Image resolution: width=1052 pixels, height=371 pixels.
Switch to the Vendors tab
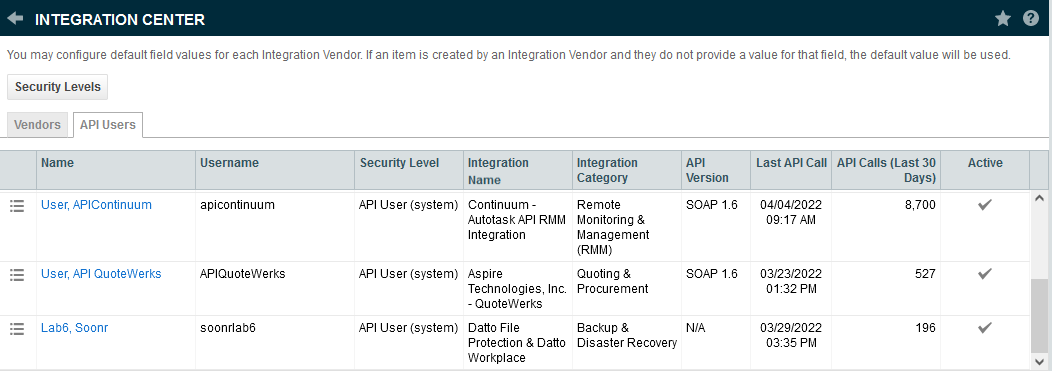pyautogui.click(x=38, y=125)
